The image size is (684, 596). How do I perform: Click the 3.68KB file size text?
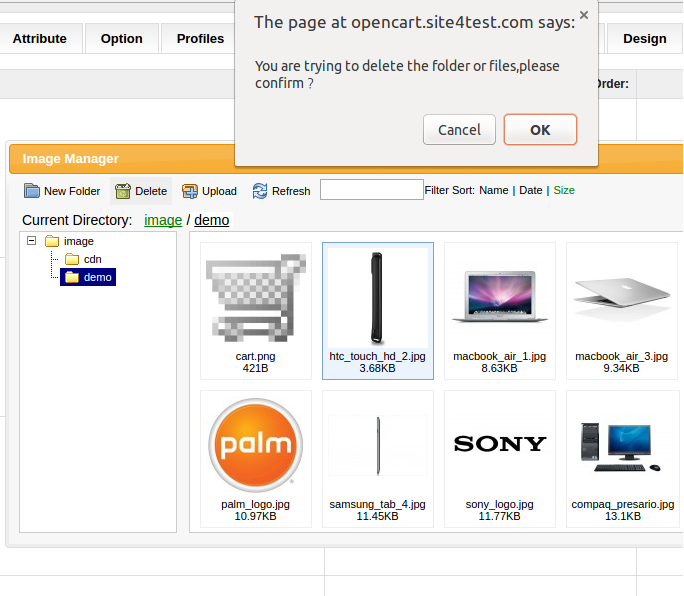pos(377,368)
